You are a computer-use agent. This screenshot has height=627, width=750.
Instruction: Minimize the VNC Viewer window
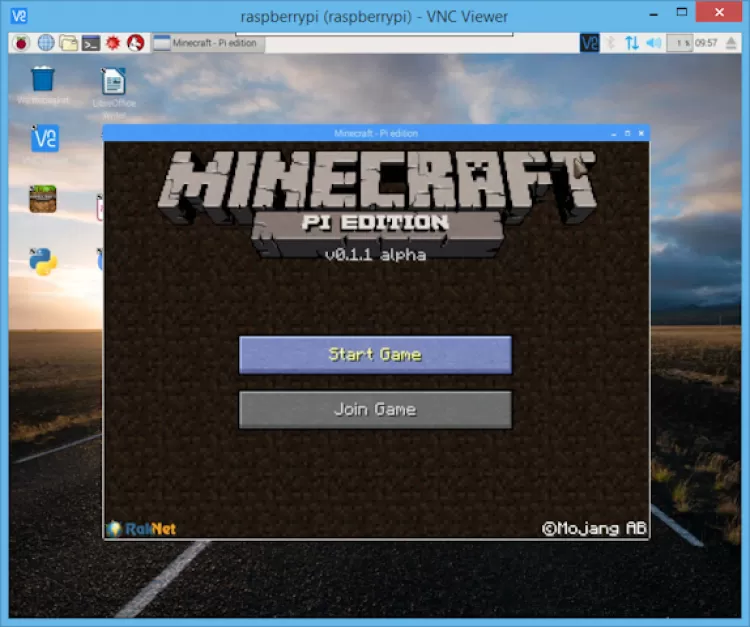coord(653,14)
